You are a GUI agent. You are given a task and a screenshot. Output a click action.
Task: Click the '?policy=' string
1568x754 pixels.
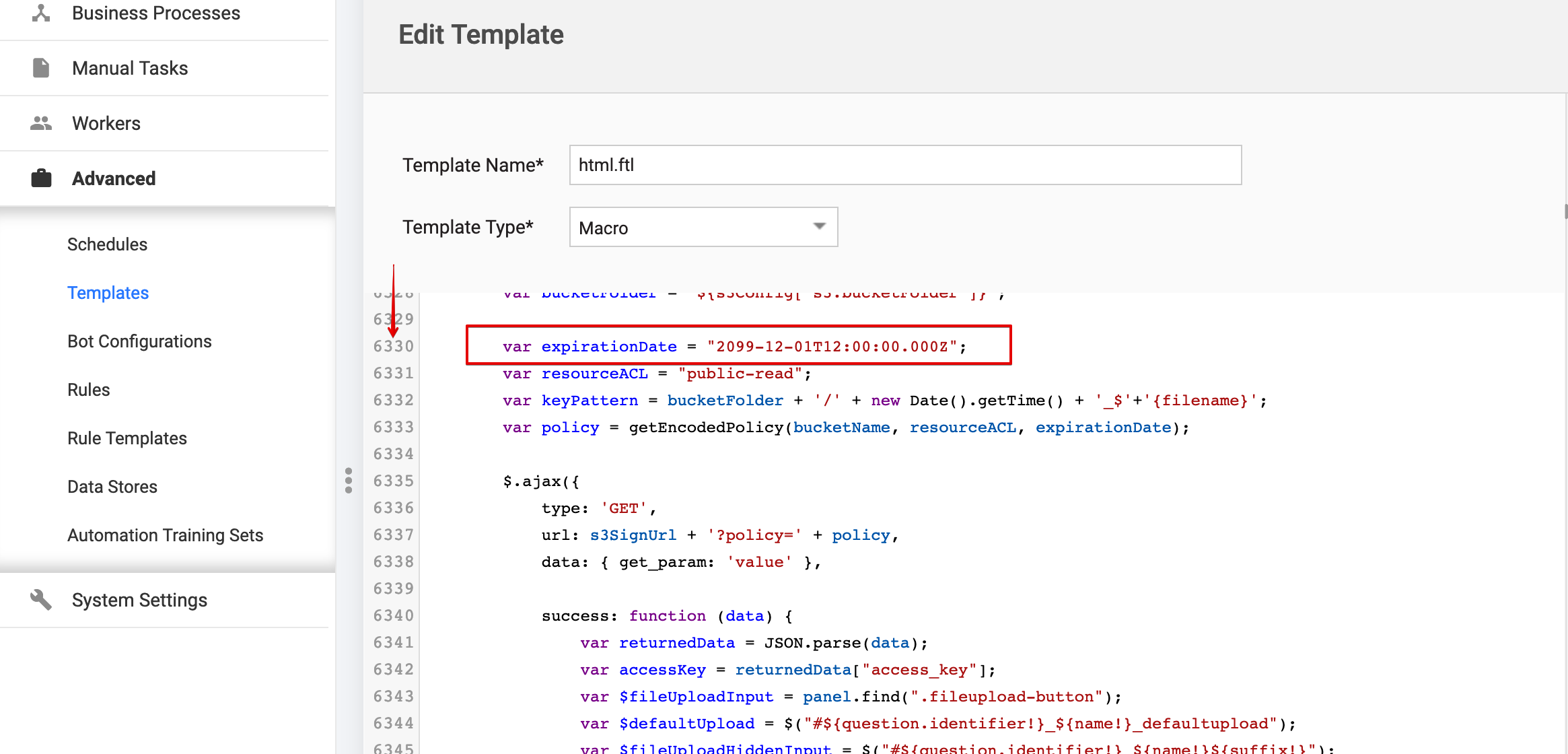(x=754, y=535)
